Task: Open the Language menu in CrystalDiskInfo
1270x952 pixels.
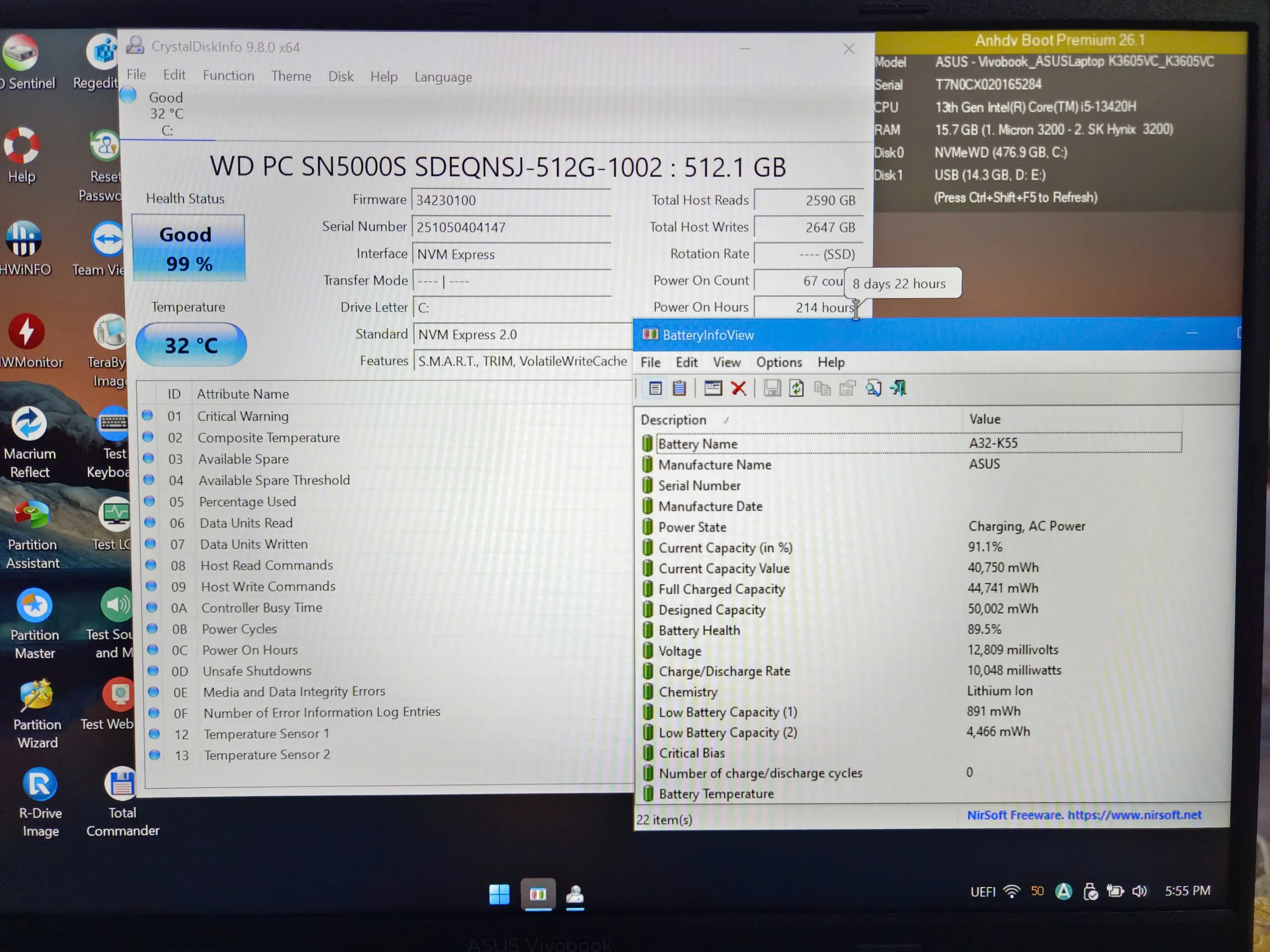Action: tap(443, 77)
